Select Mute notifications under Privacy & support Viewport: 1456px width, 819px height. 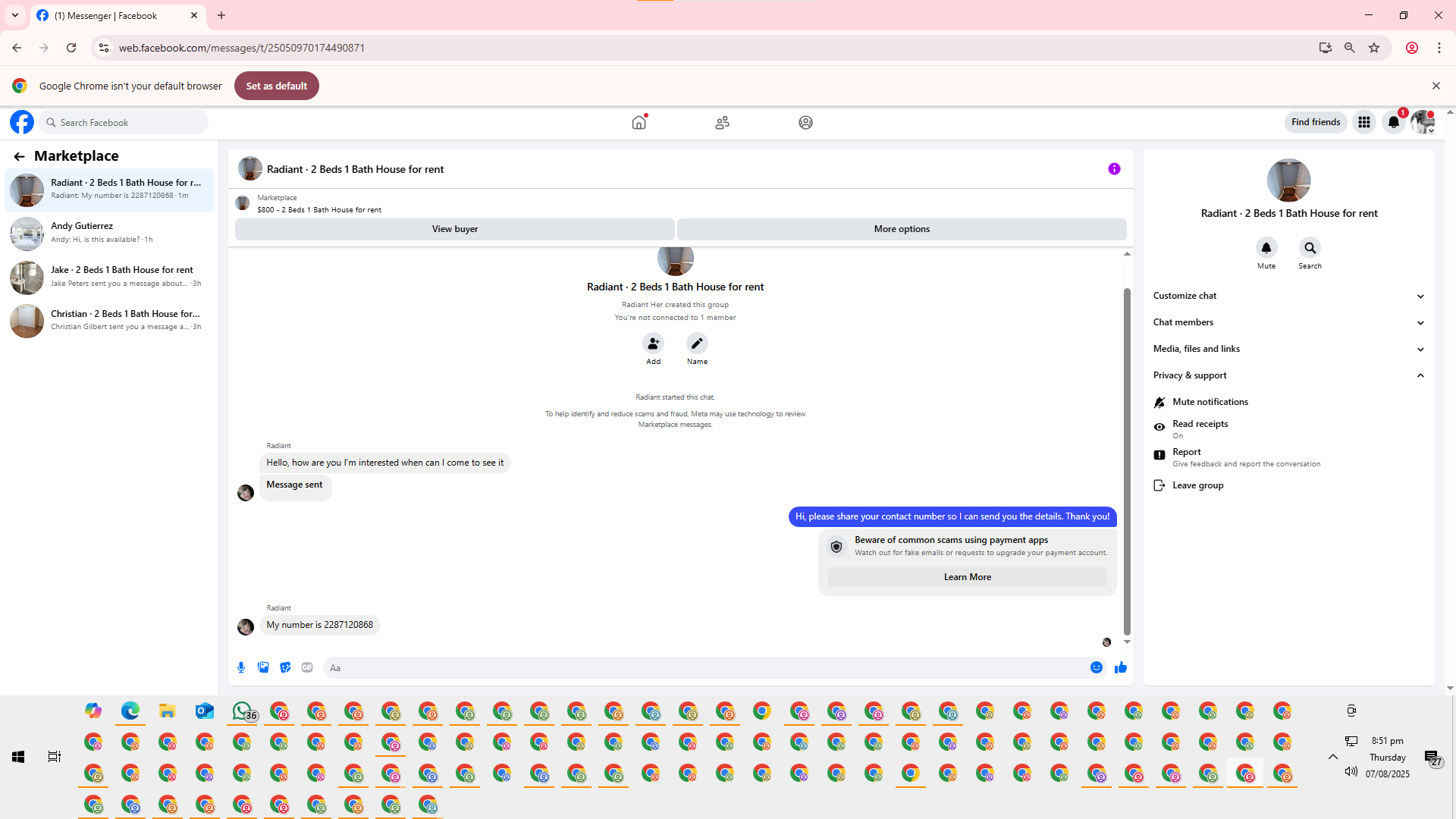click(1210, 402)
